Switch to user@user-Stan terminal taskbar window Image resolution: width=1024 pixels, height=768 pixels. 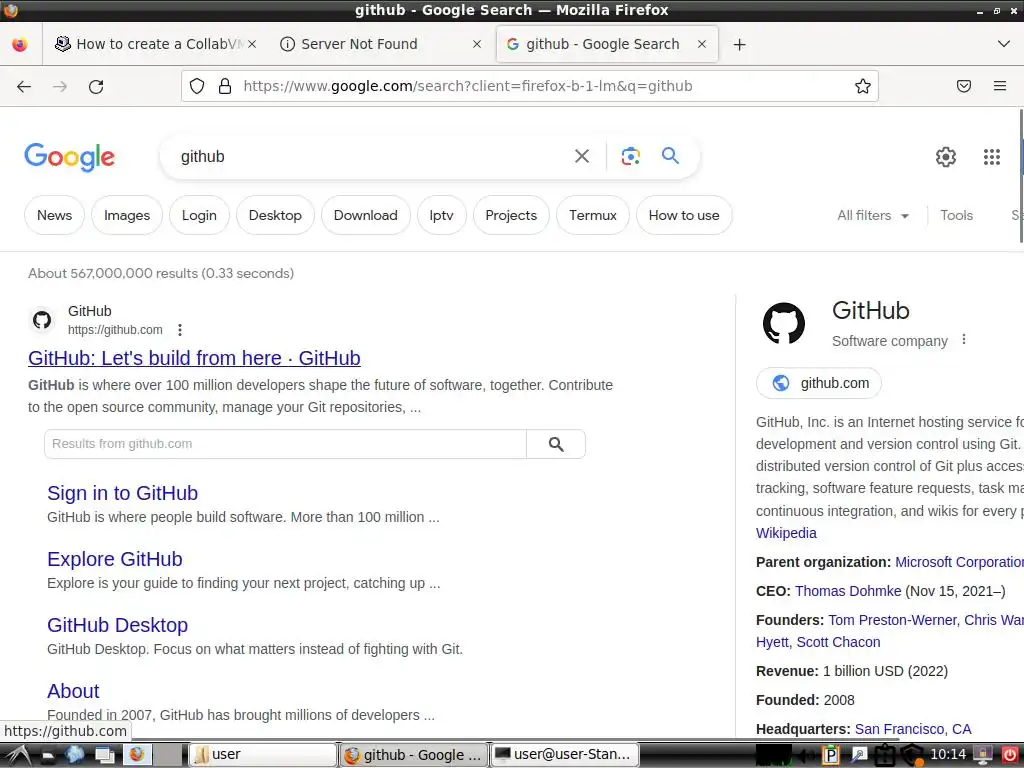(565, 755)
